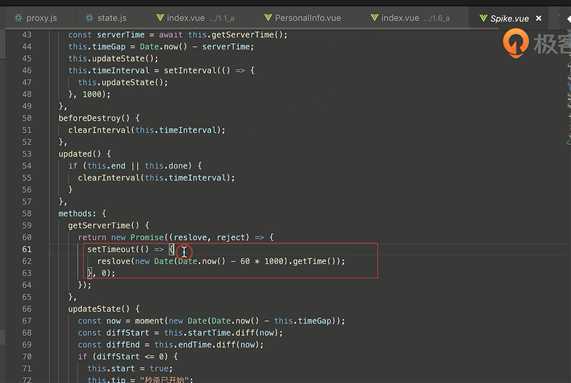Click 'beforeDestroy()' method name
Viewport: 571px width, 383px height.
[x=94, y=118]
